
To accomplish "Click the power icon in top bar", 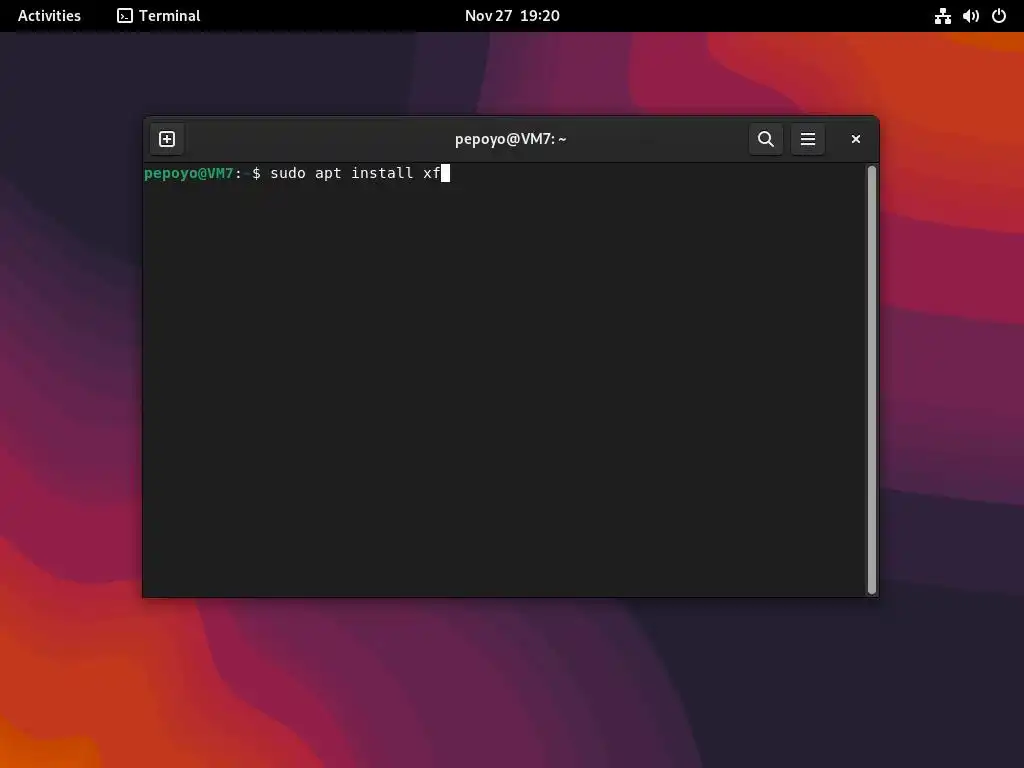I will (x=999, y=16).
